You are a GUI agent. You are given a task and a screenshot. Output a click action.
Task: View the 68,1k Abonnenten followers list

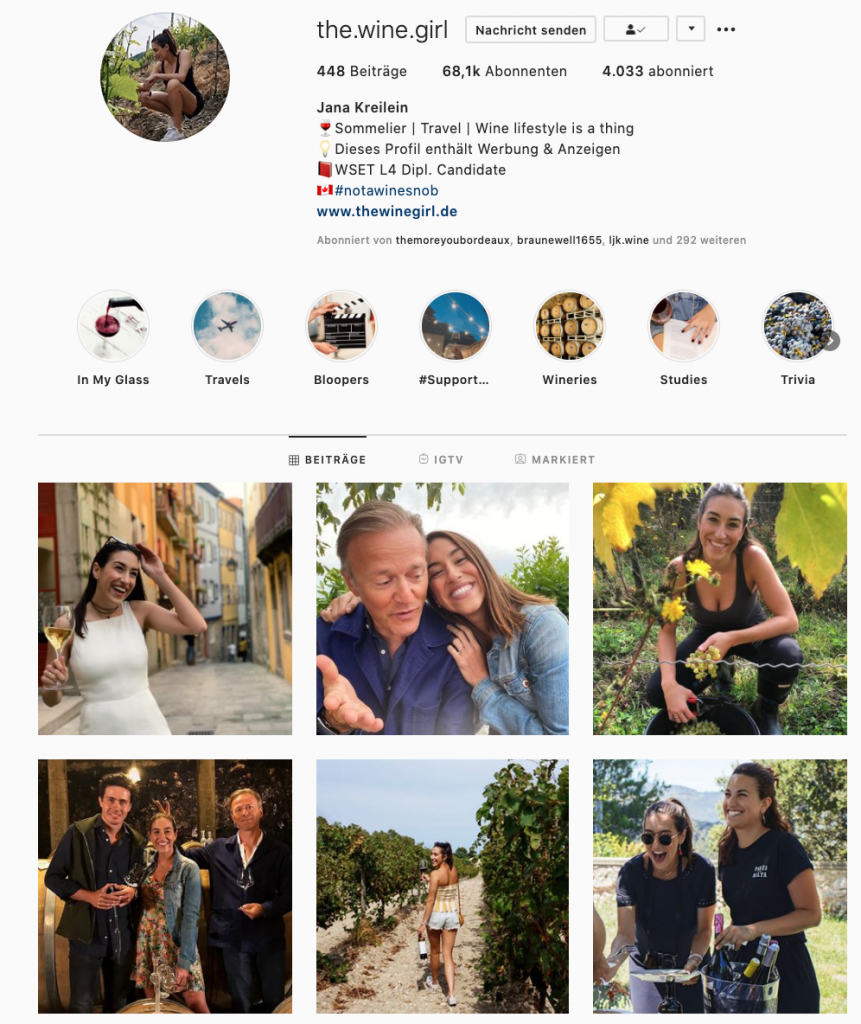click(504, 71)
